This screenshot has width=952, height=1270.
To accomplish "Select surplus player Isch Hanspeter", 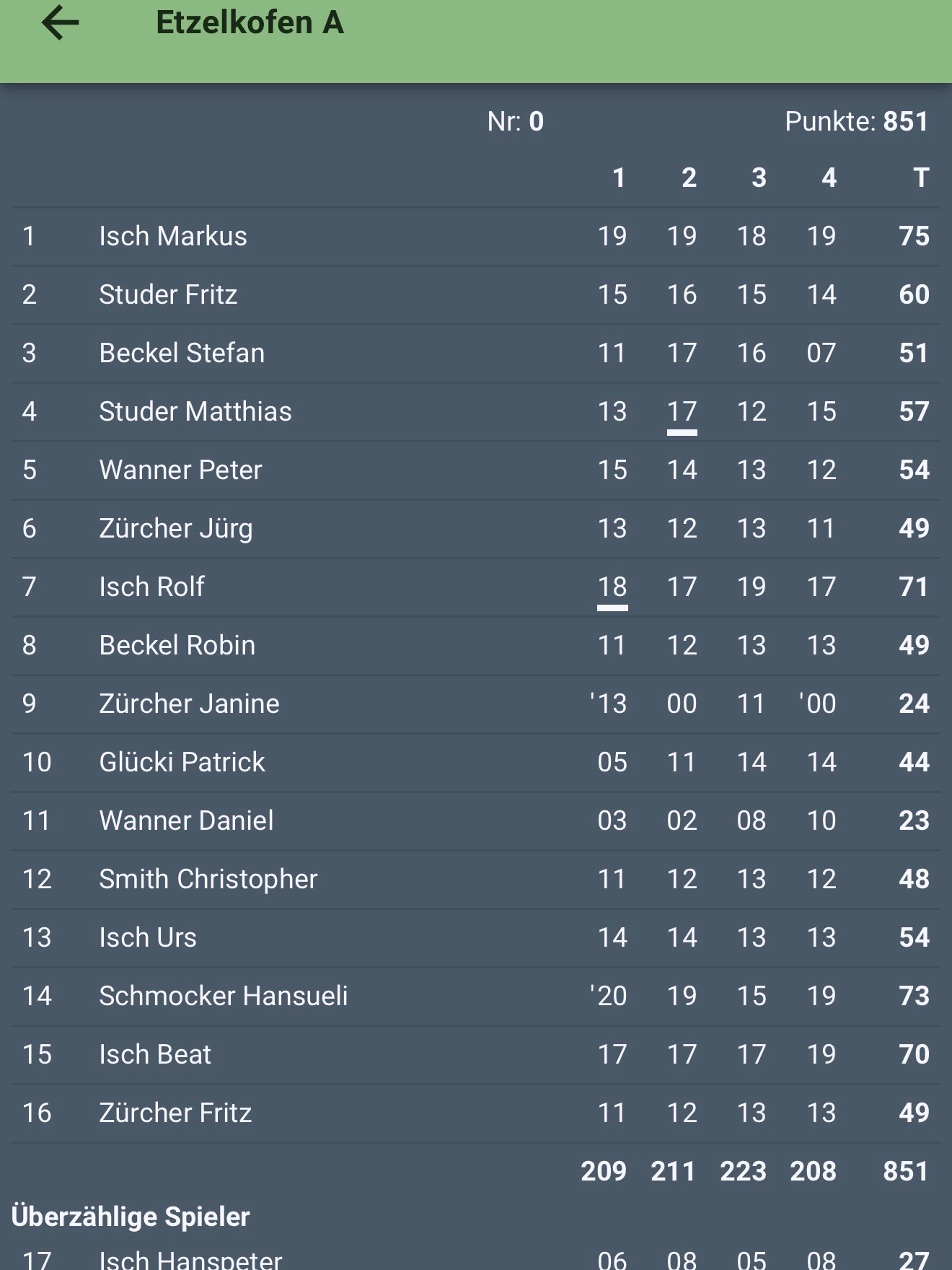I will coord(476,1257).
